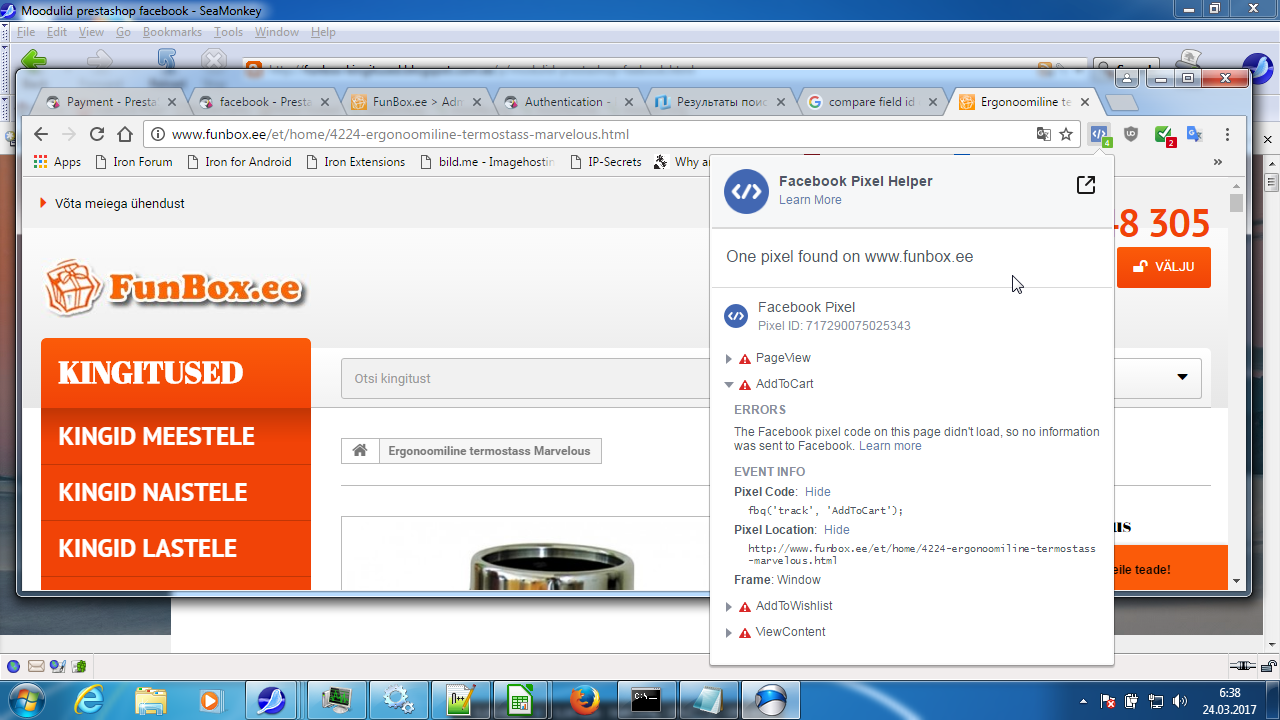Open the new tab button
This screenshot has height=720, width=1280.
[x=1122, y=102]
